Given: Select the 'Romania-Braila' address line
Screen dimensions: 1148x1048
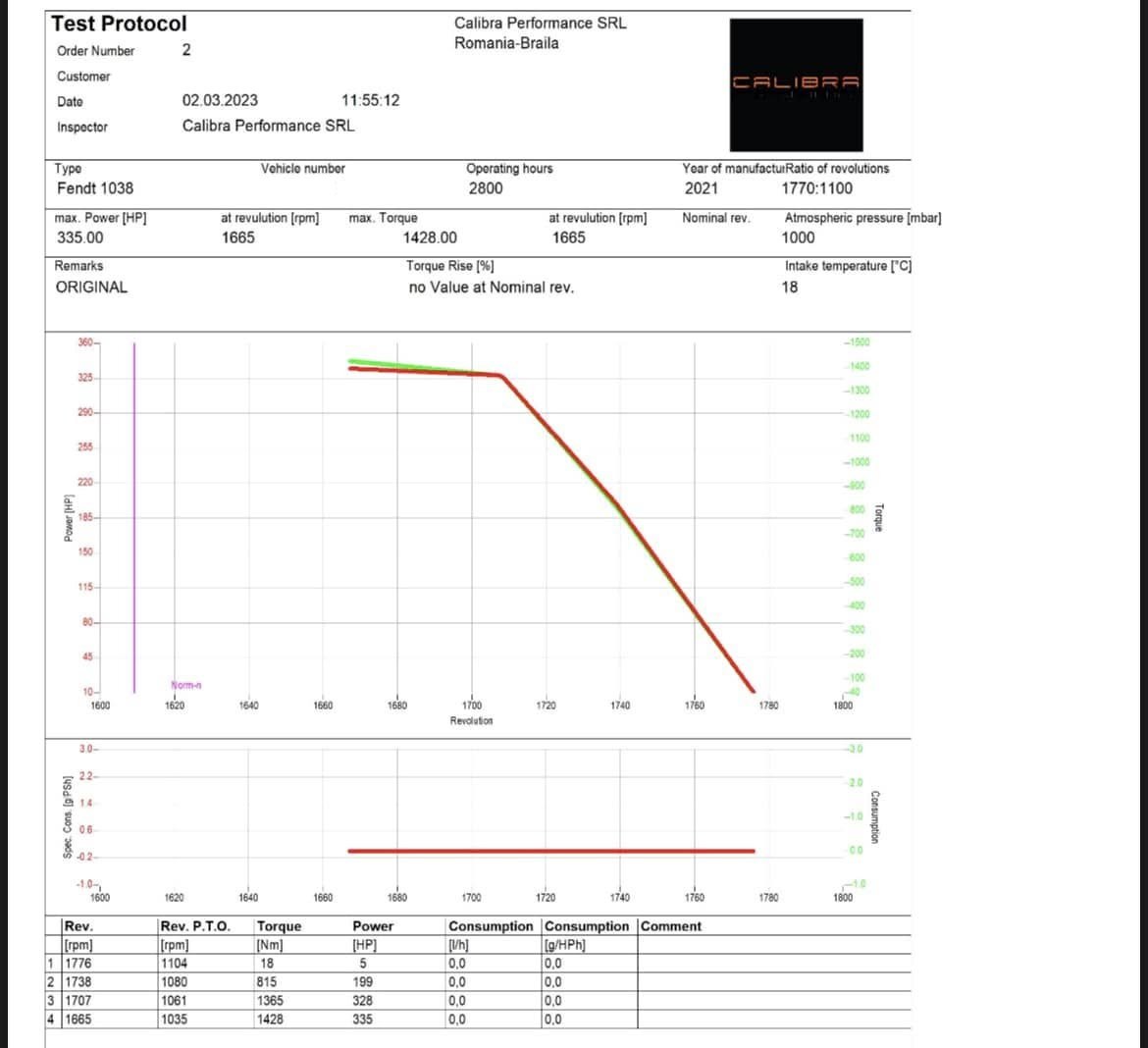Looking at the screenshot, I should coord(506,43).
